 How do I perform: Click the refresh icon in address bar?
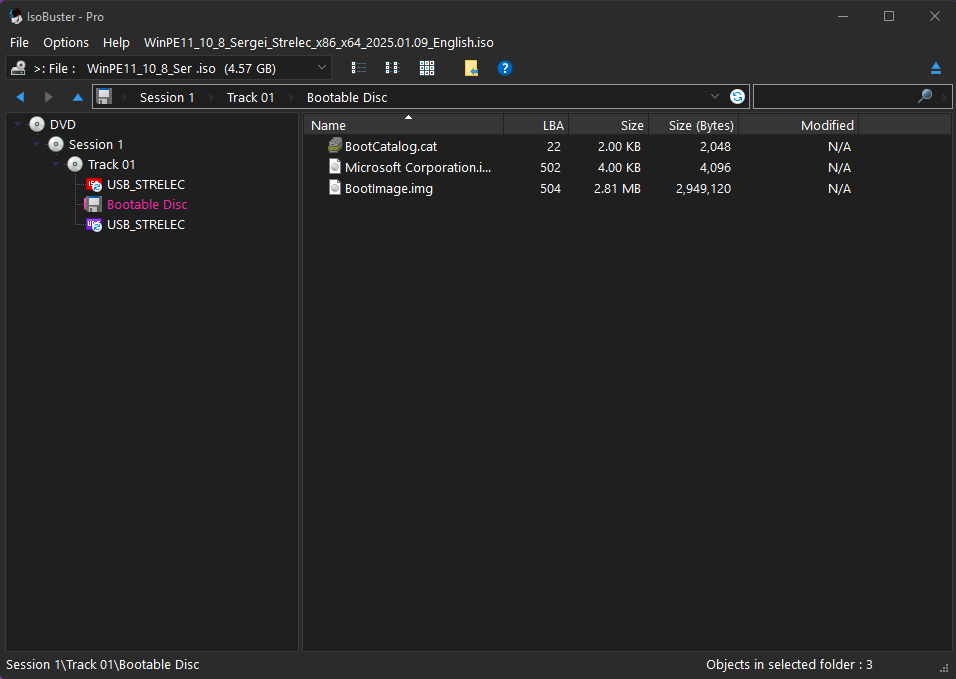[737, 97]
